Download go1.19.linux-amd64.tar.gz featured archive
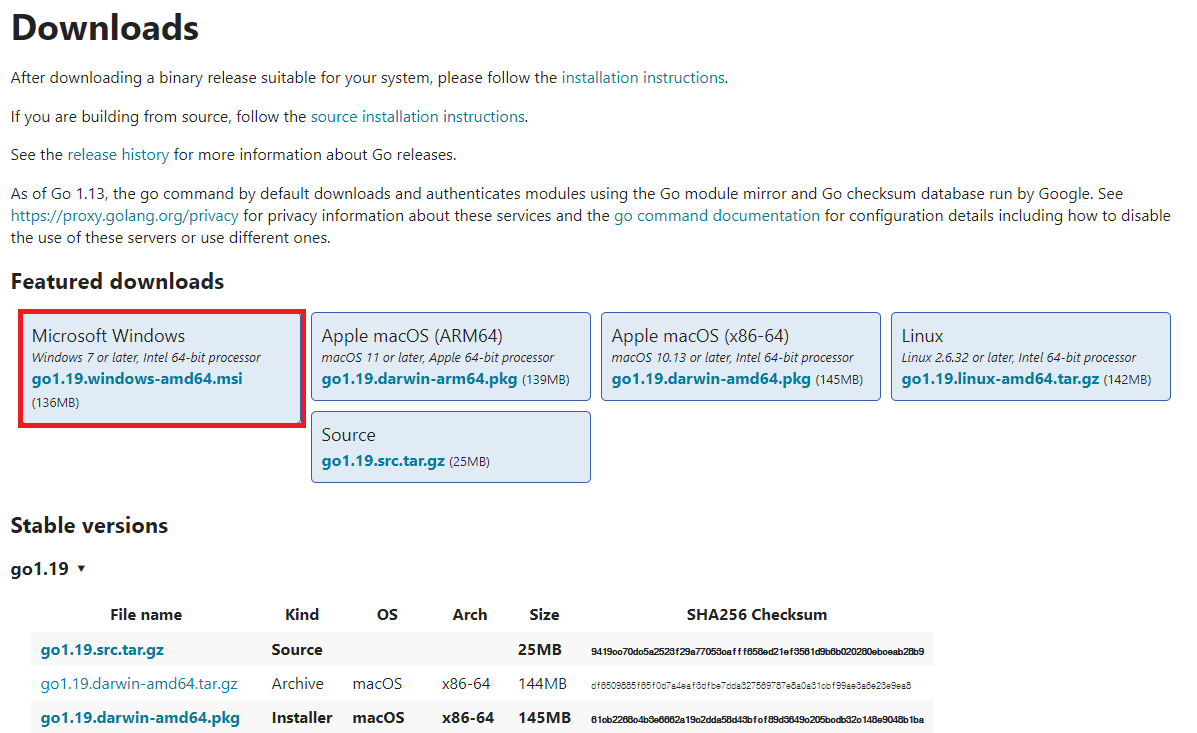Viewport: 1197px width, 733px height. tap(1000, 379)
